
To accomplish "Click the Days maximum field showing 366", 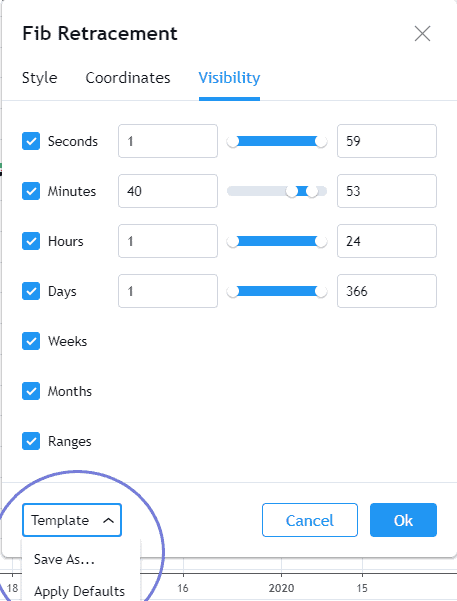I will 387,291.
